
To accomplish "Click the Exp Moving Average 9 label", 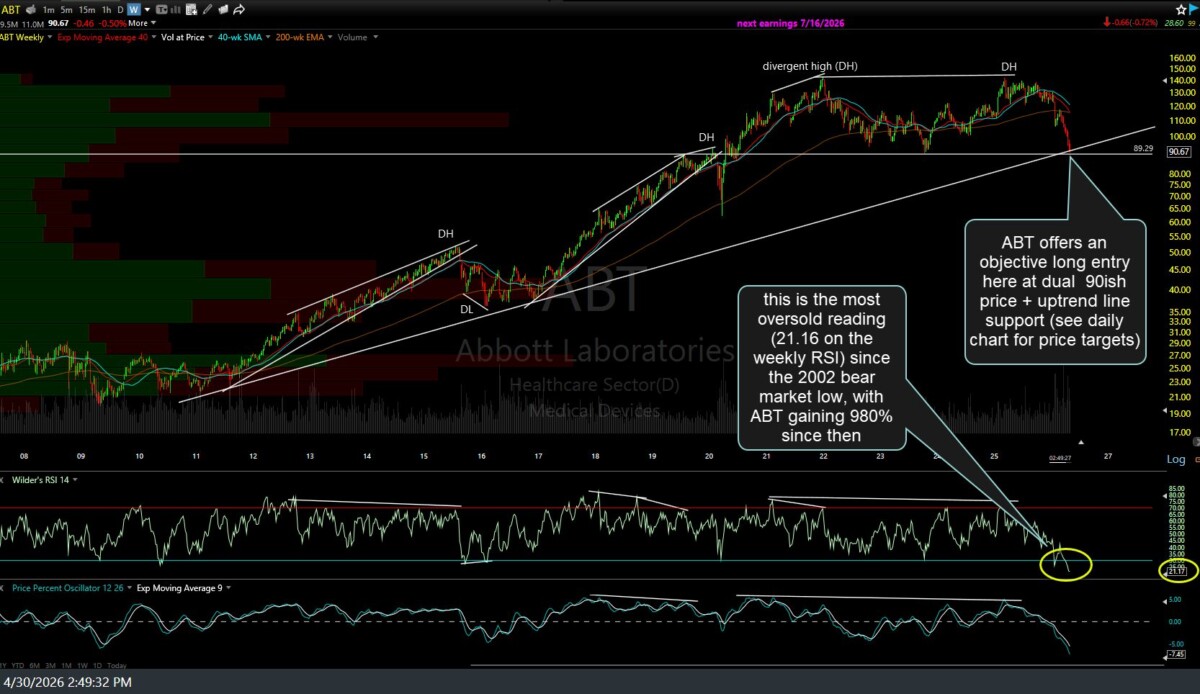I will [x=181, y=587].
